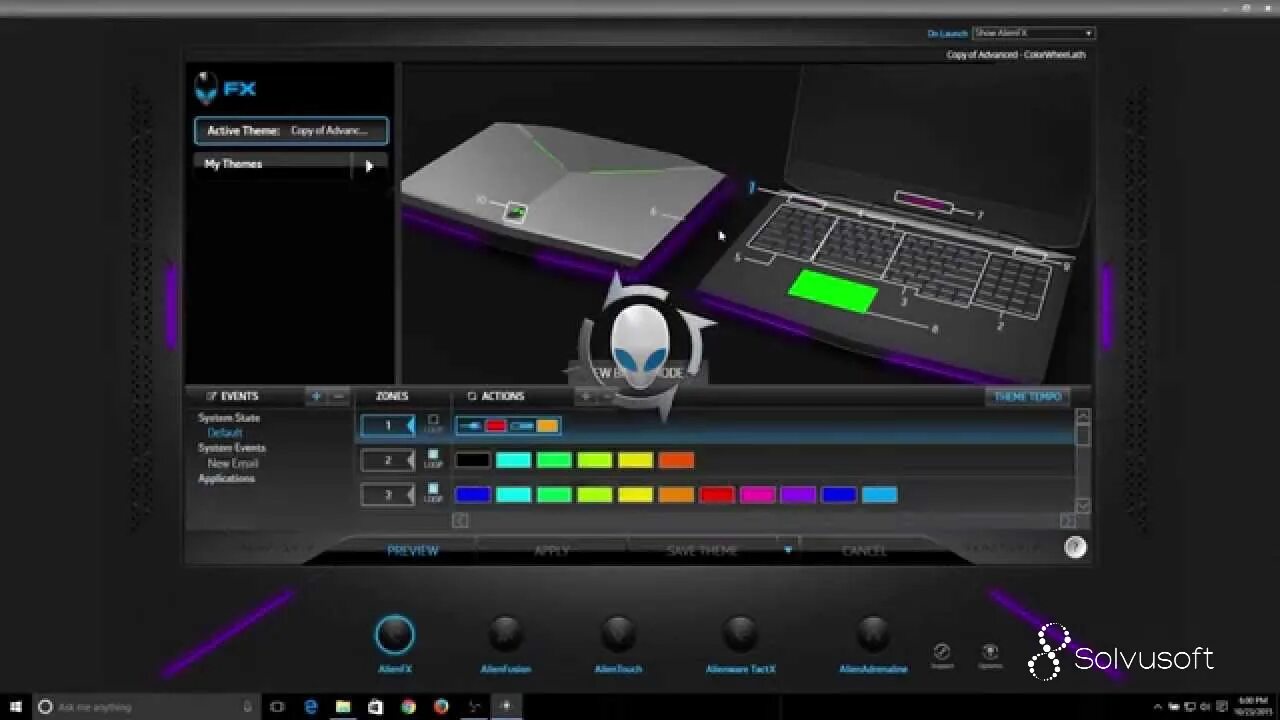This screenshot has height=720, width=1280.
Task: Toggle the Loop checkbox for zone 2
Action: [433, 454]
